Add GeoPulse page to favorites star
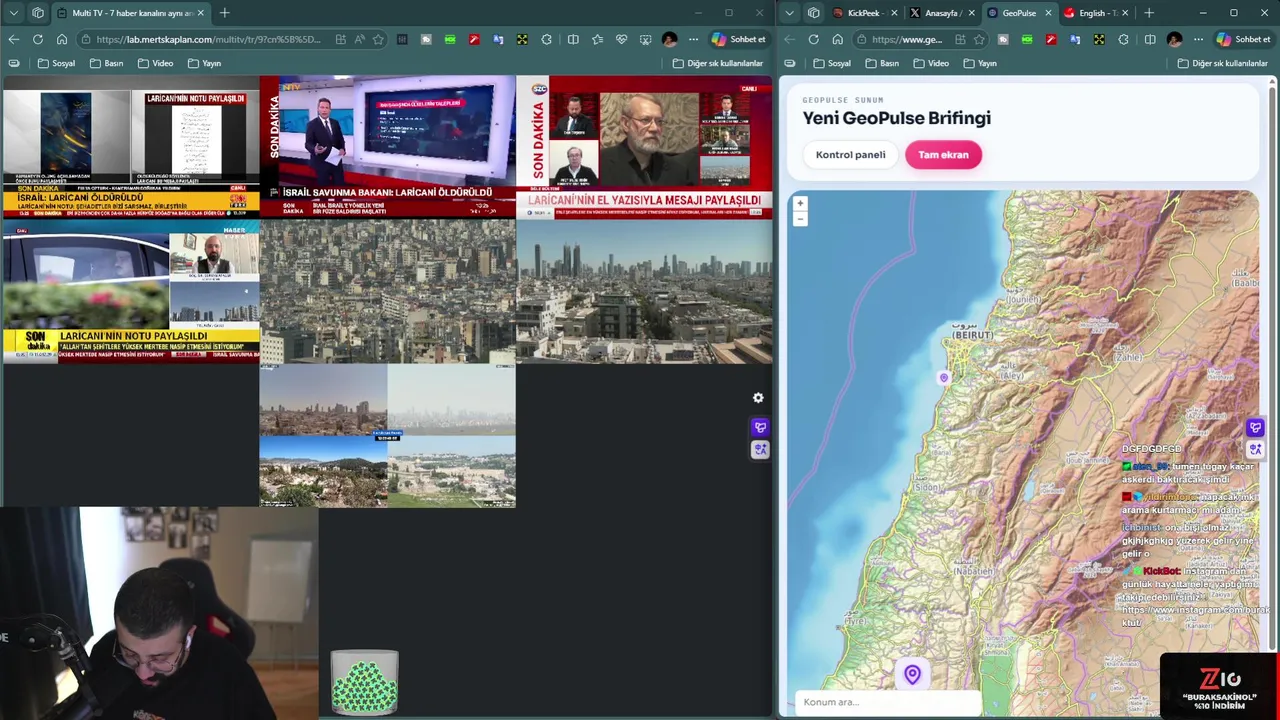Viewport: 1280px width, 720px height. pyautogui.click(x=979, y=39)
